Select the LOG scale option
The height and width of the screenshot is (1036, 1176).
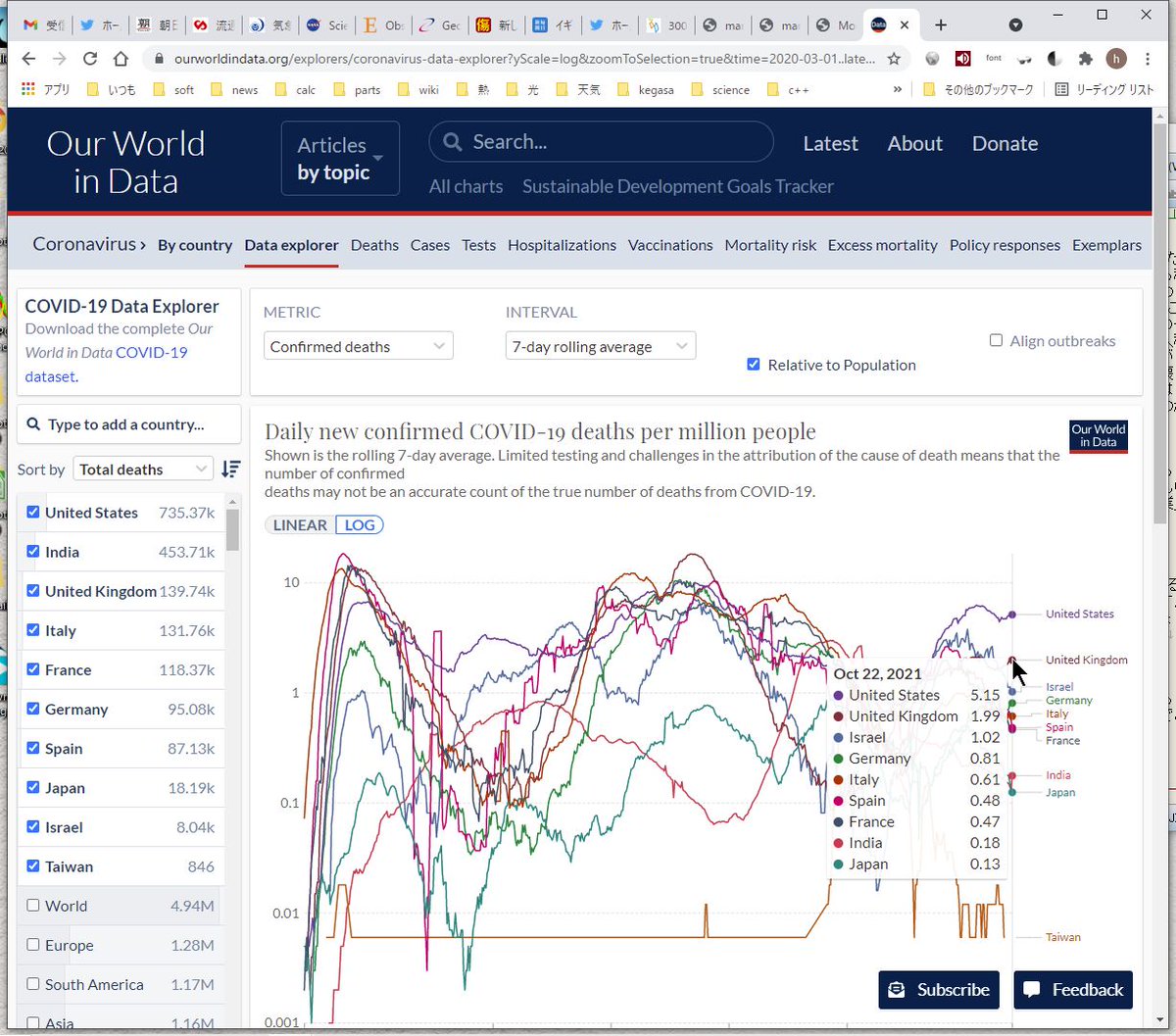click(360, 525)
